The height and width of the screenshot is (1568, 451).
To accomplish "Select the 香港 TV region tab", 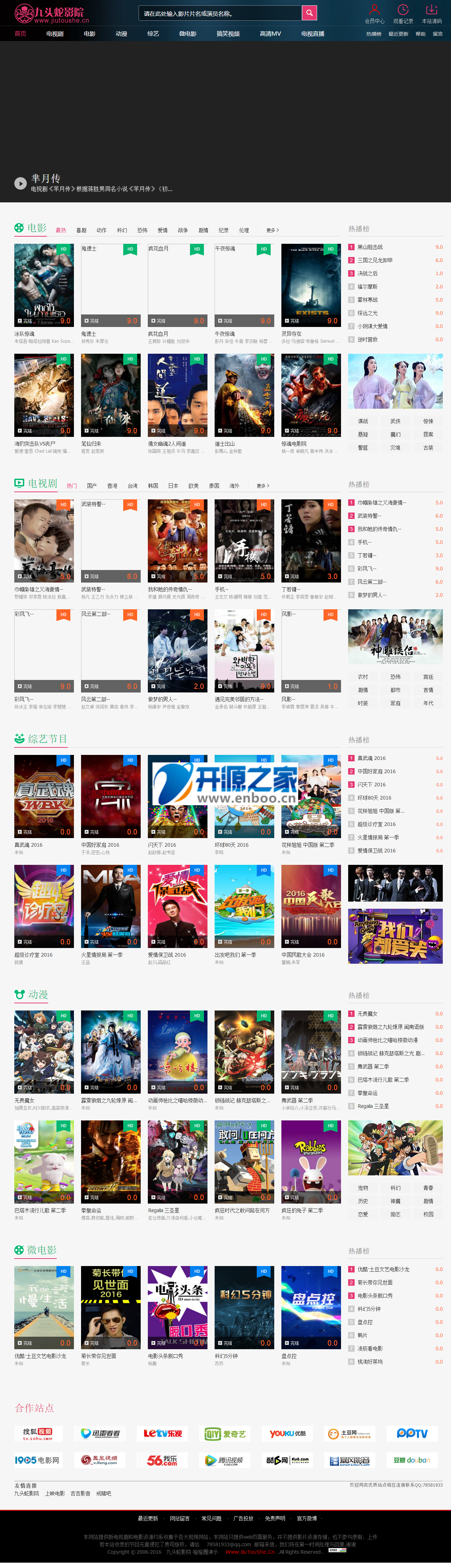I will (112, 486).
